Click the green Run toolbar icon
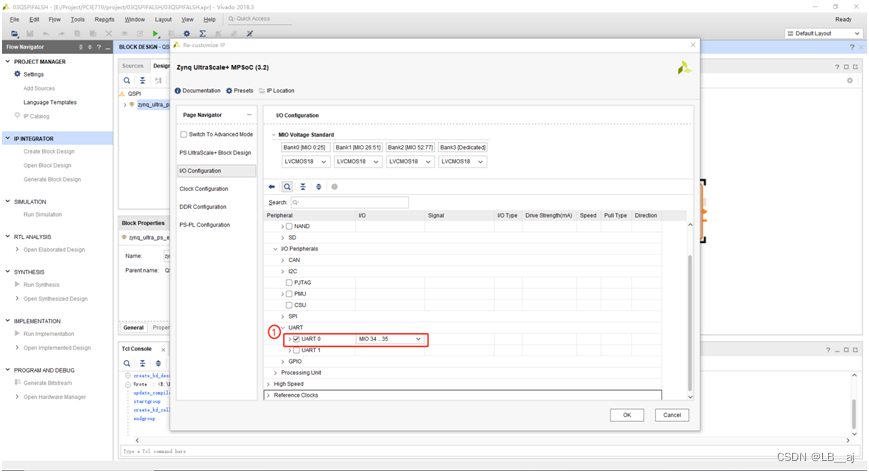 point(156,34)
